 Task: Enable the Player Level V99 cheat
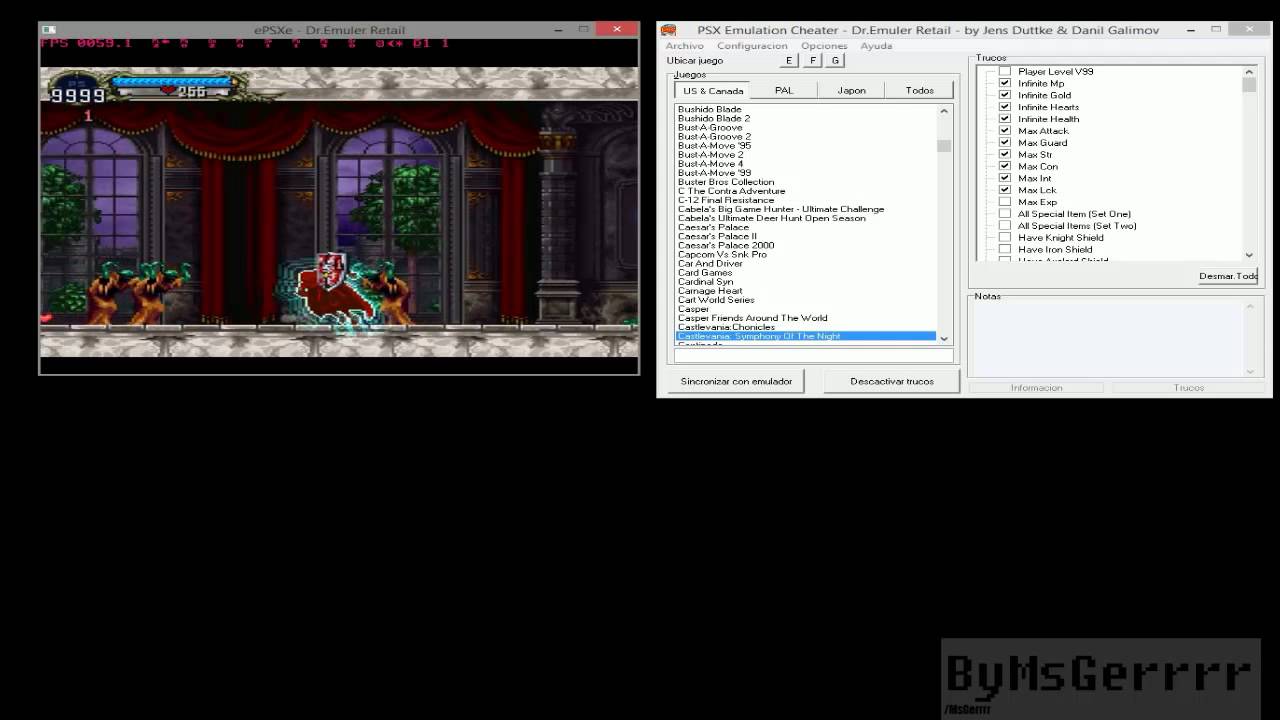1005,71
